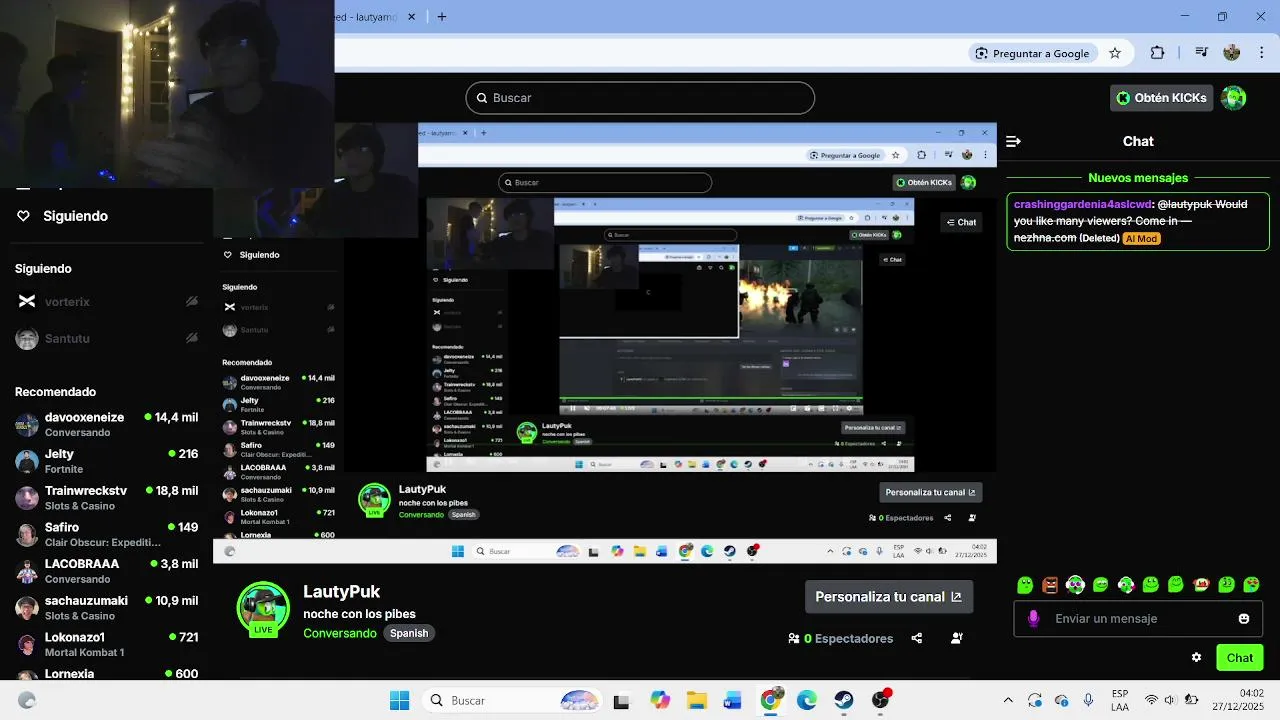This screenshot has width=1280, height=720.
Task: Click the pause button in embedded stream
Action: pyautogui.click(x=573, y=408)
